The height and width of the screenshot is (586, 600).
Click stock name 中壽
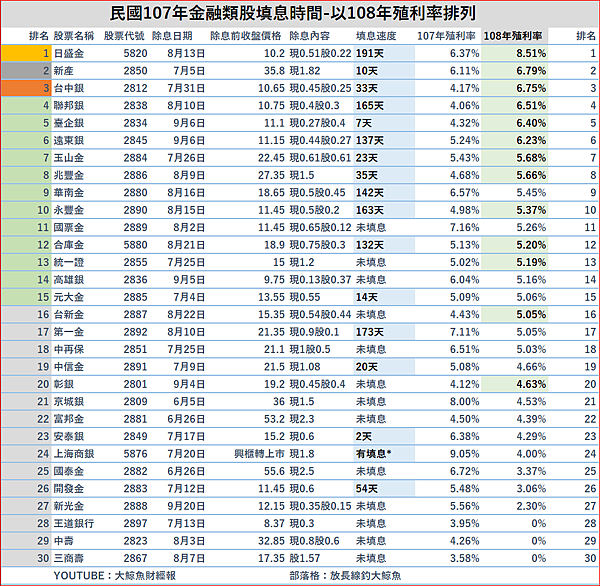64,541
